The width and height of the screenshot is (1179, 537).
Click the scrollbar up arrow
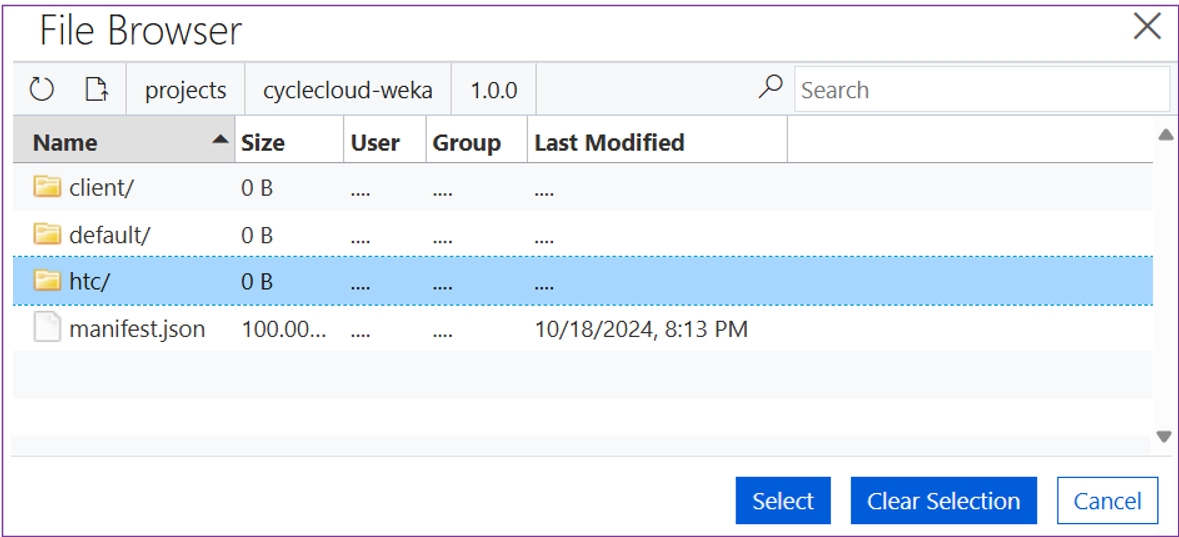(x=1165, y=135)
